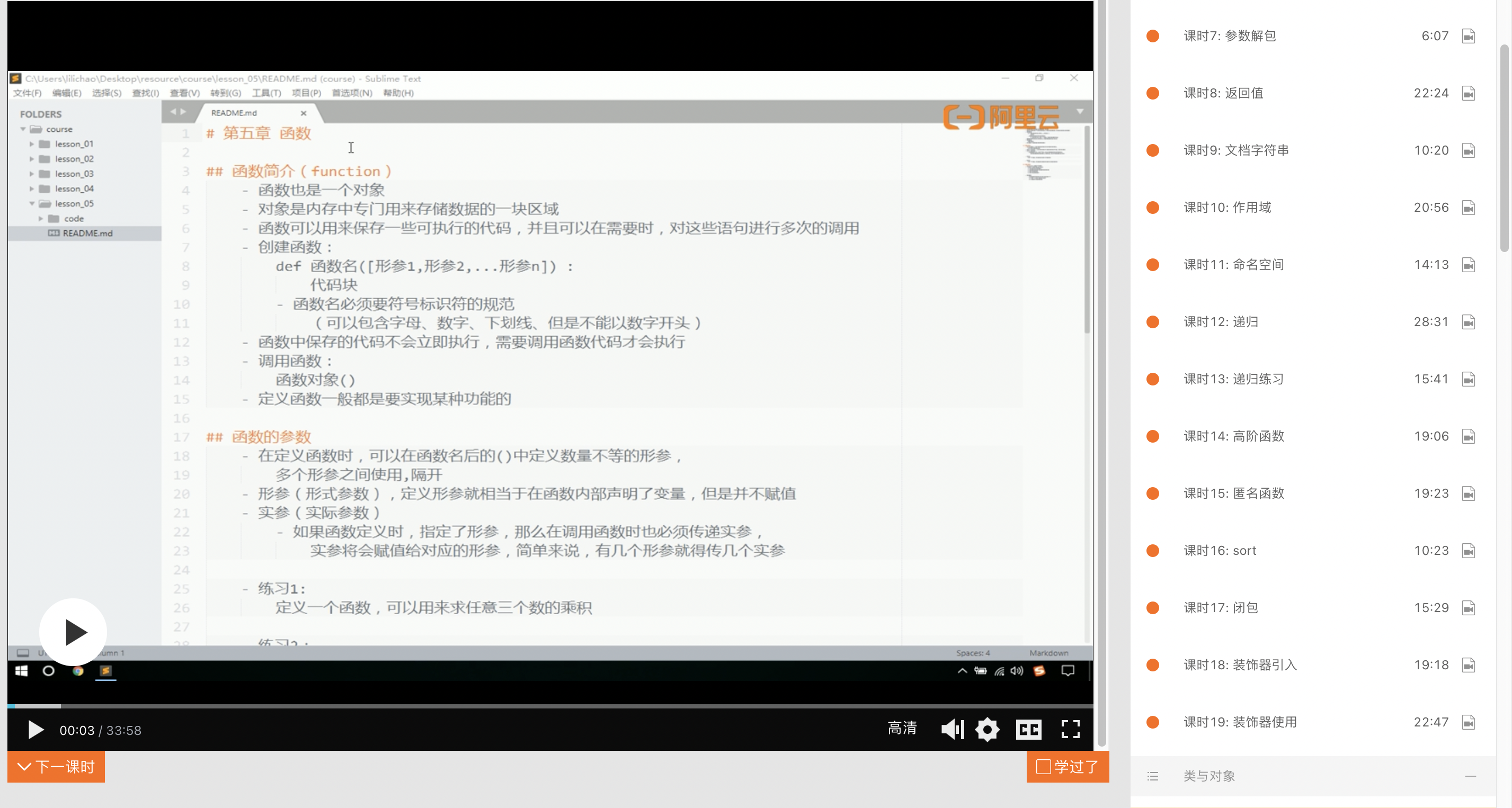
Task: Open lesson 课时7: 参数解包
Action: 1230,36
